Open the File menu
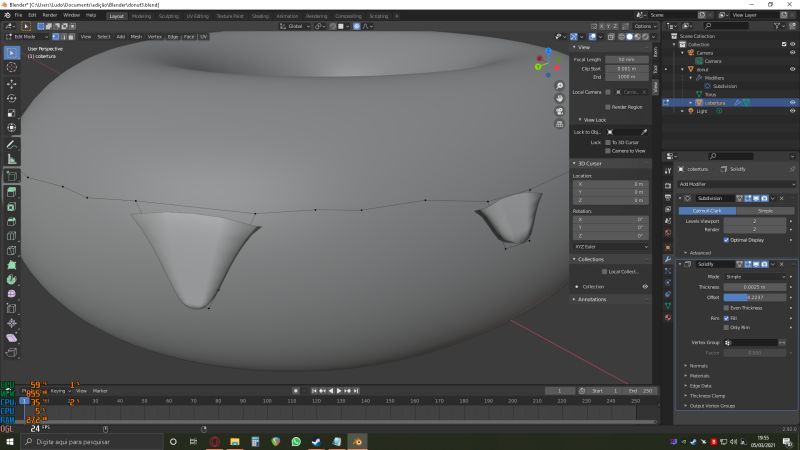The height and width of the screenshot is (450, 800). pos(18,15)
